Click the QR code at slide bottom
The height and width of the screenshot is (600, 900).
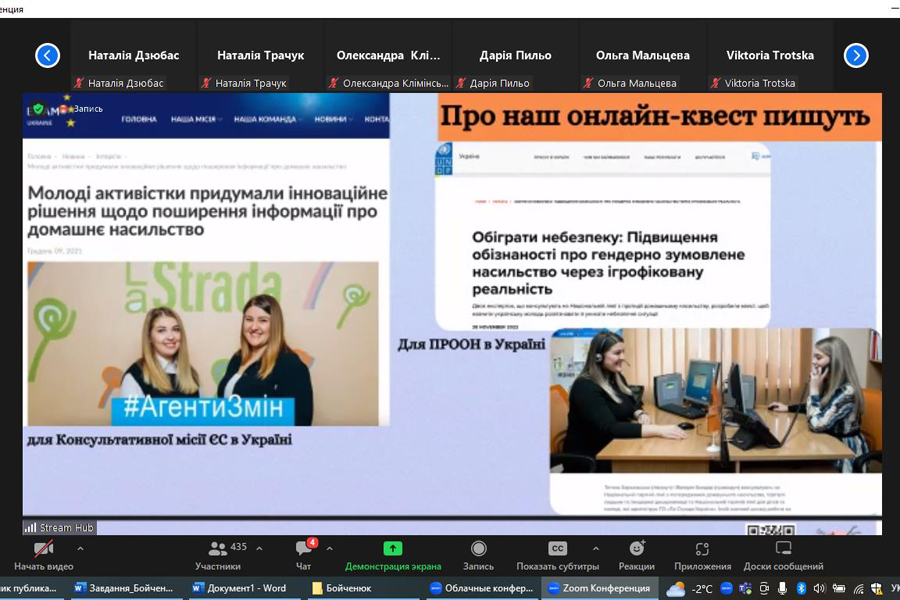coord(771,529)
